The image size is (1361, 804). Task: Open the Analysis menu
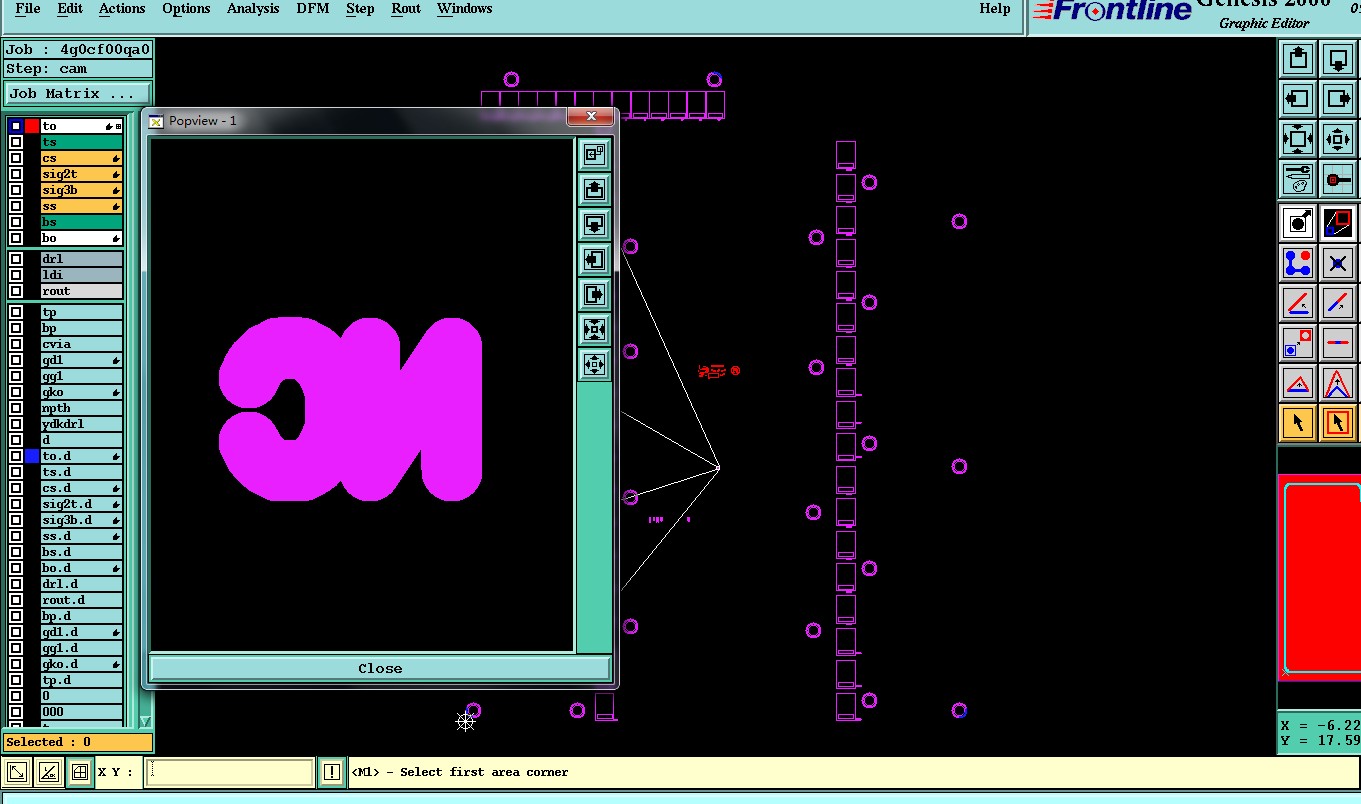coord(253,9)
